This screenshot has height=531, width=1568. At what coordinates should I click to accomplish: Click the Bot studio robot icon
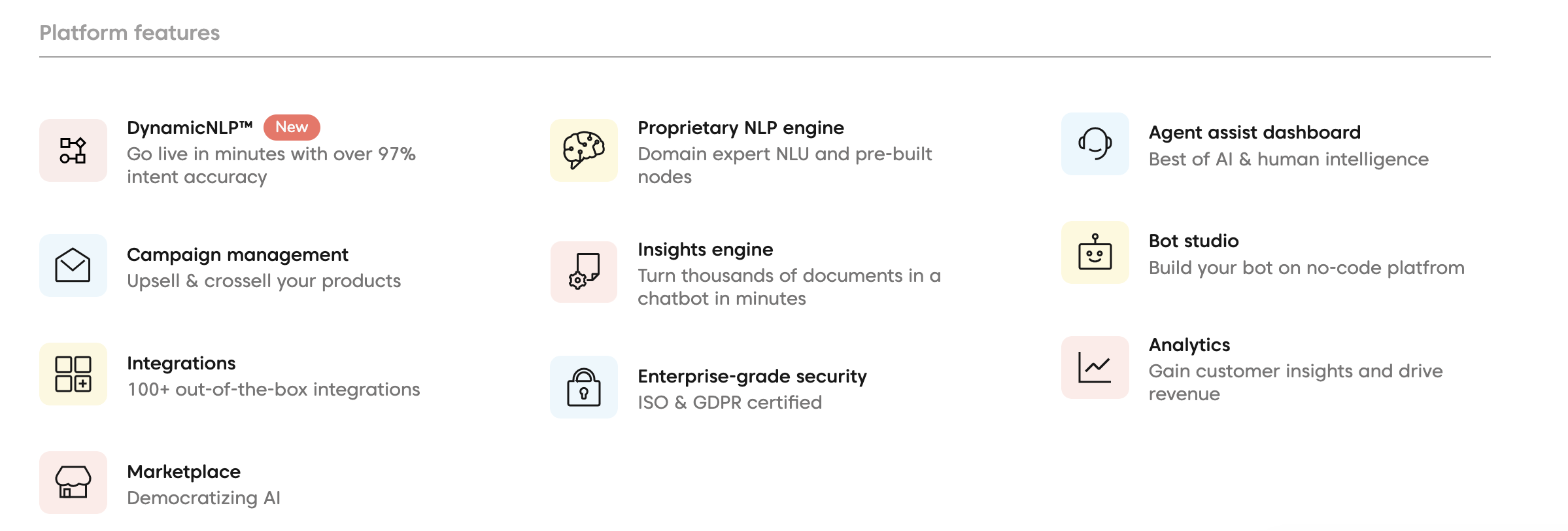click(x=1095, y=252)
